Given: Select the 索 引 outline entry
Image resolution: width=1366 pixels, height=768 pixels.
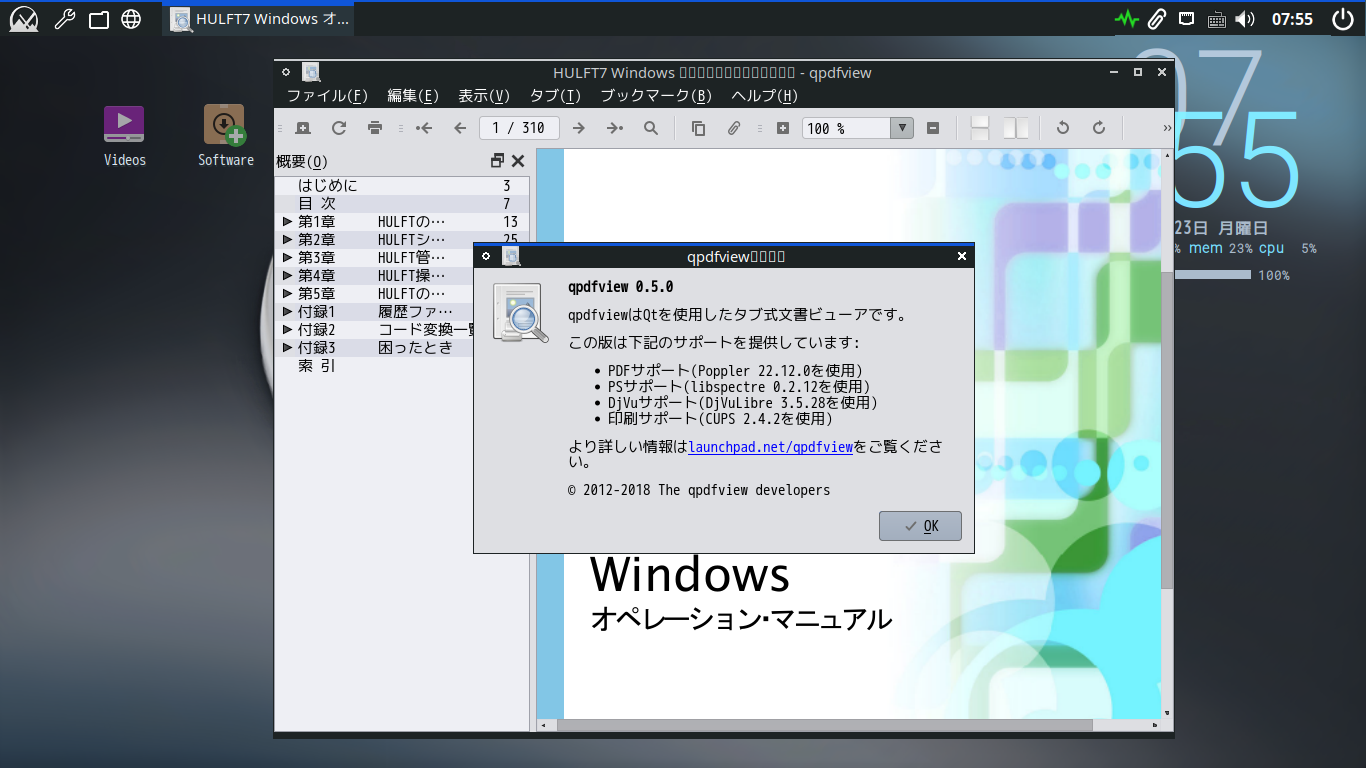Looking at the screenshot, I should click(402, 366).
